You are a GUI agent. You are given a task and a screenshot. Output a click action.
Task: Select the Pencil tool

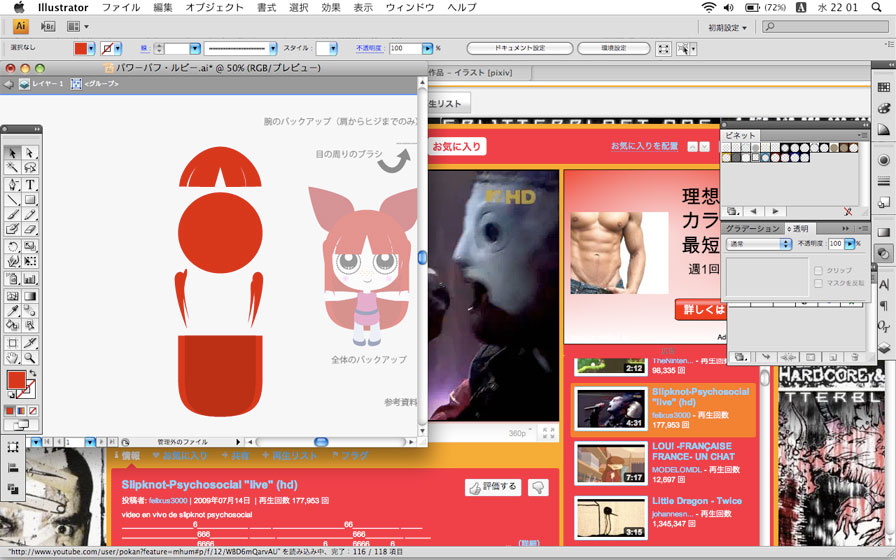coord(30,215)
